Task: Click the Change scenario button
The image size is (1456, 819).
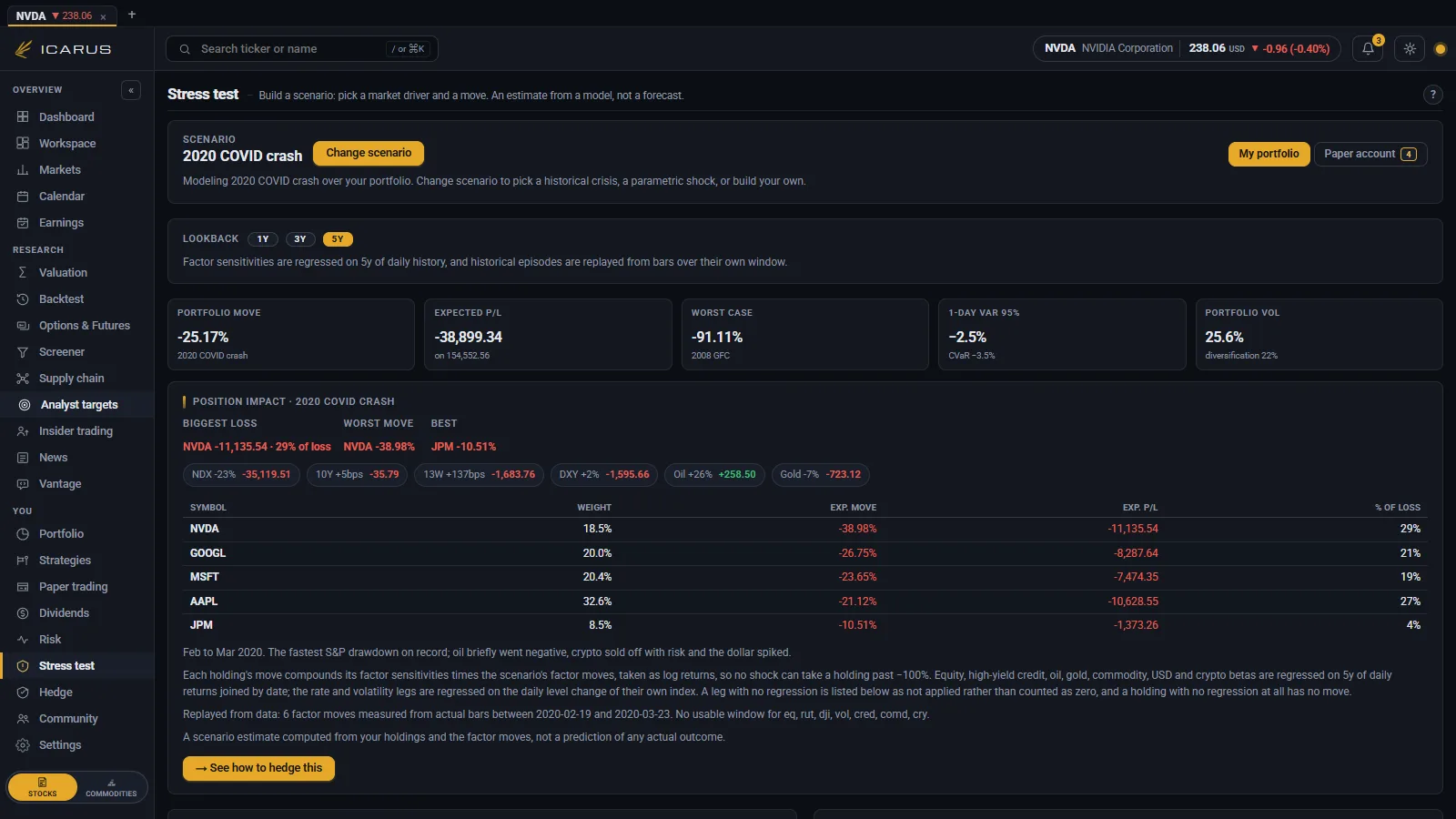Action: point(369,153)
